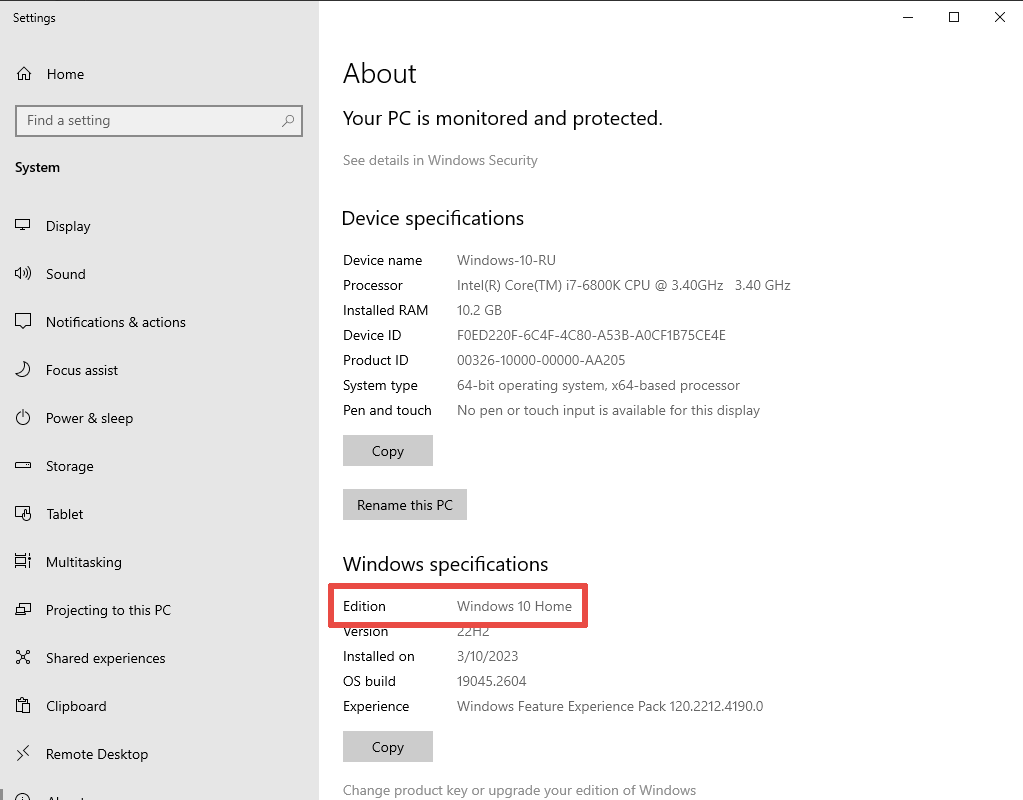Close the Settings window
This screenshot has height=800, width=1023.
pyautogui.click(x=1000, y=18)
